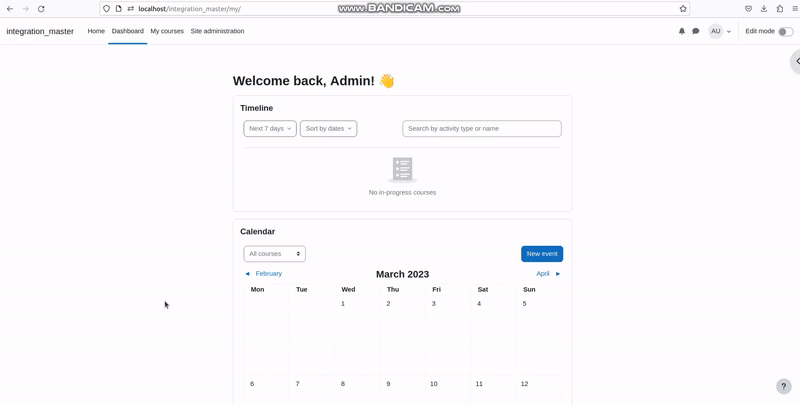This screenshot has height=405, width=800.
Task: Select calendar day 7
Action: tap(297, 384)
